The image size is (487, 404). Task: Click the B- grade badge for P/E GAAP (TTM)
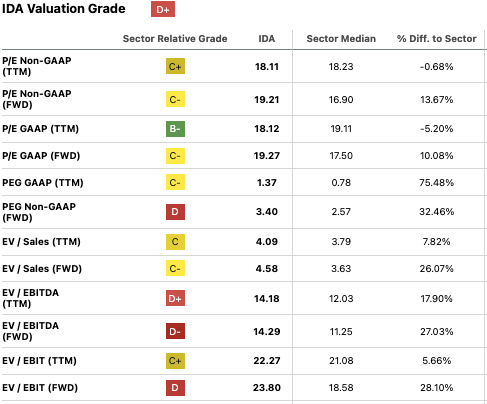pos(175,129)
